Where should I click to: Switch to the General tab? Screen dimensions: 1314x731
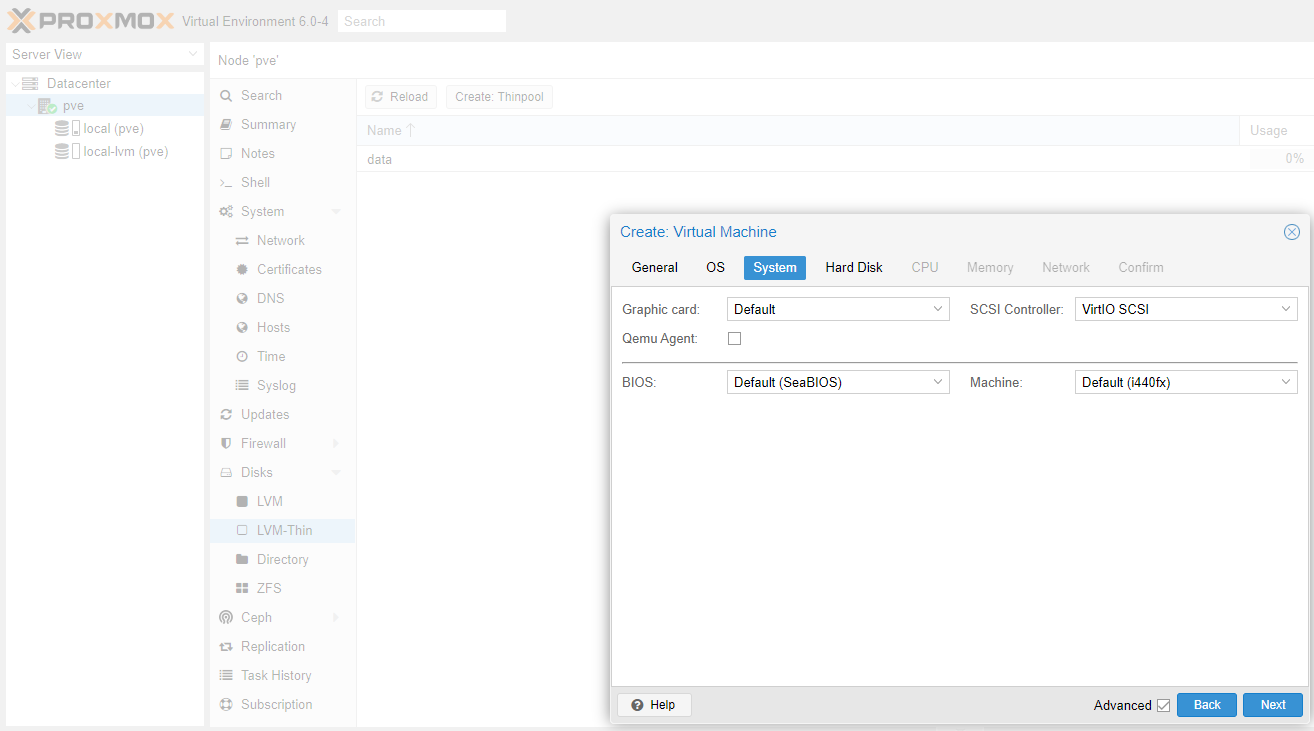tap(655, 268)
